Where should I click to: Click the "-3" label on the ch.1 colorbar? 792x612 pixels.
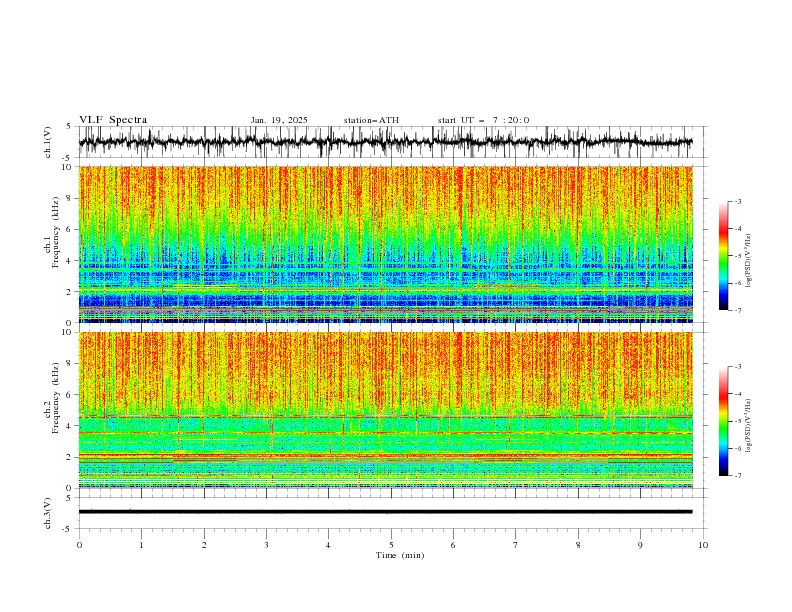coord(738,201)
